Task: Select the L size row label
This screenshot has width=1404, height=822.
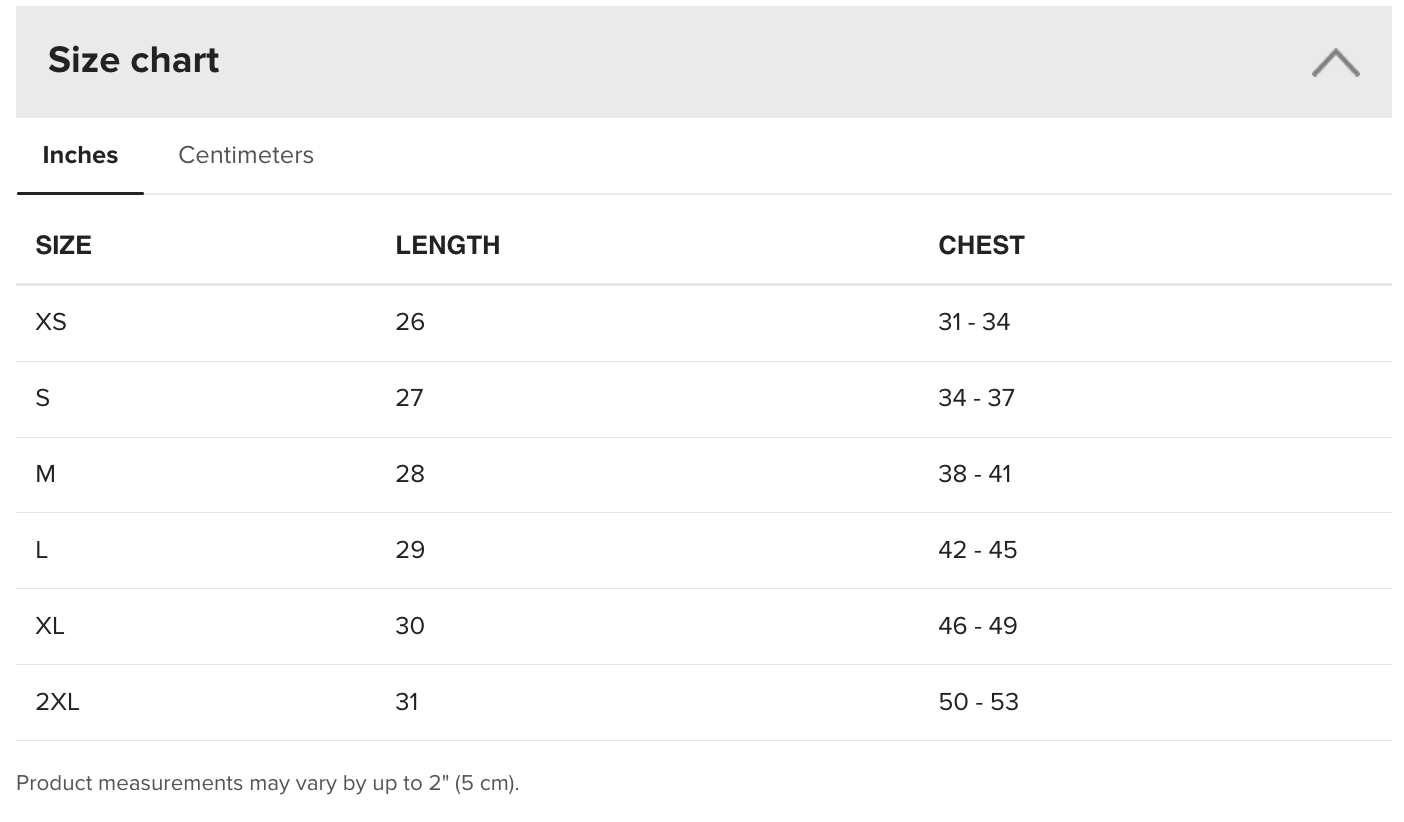Action: [41, 550]
